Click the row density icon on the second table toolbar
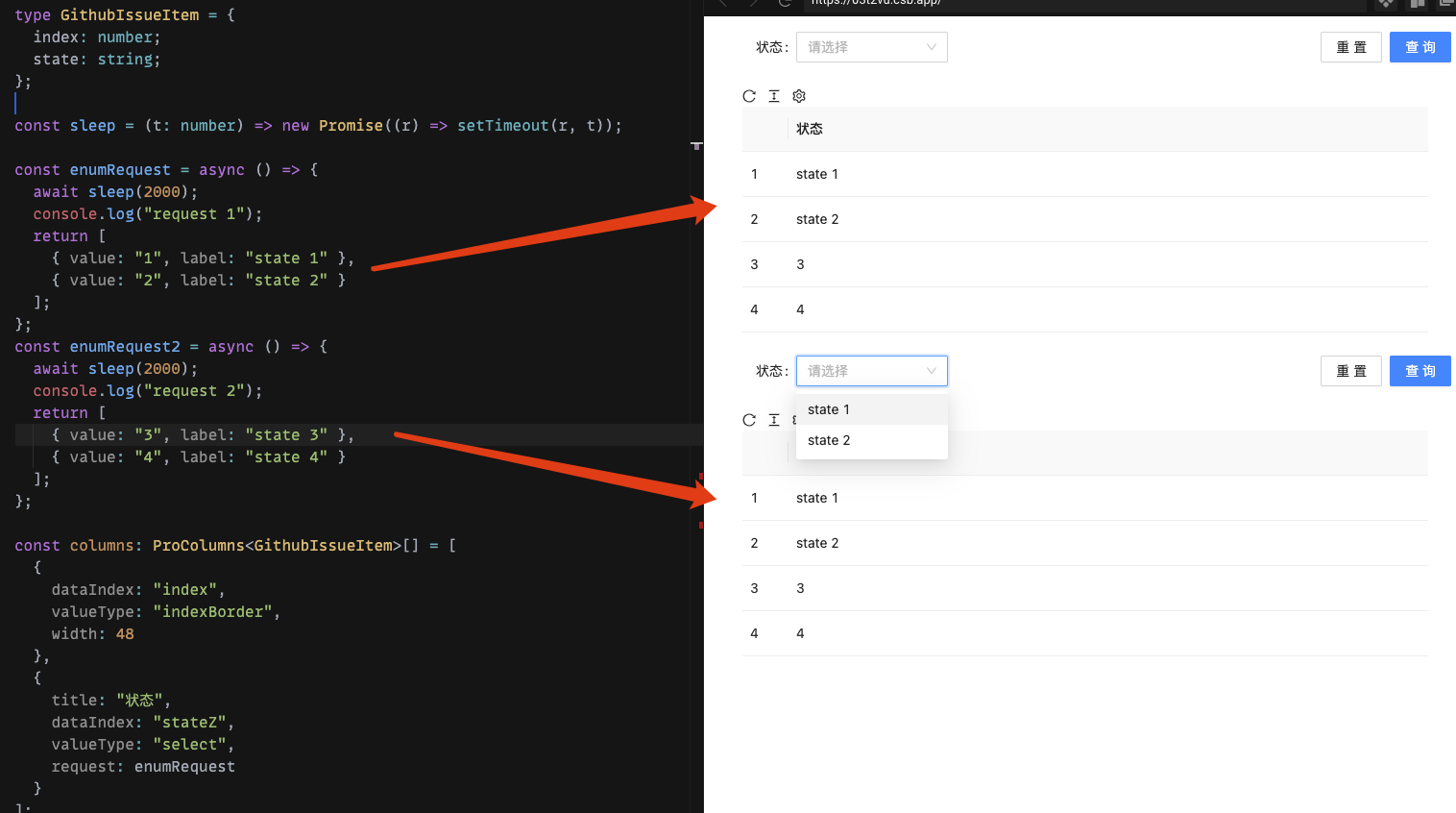This screenshot has width=1456, height=813. pos(774,420)
